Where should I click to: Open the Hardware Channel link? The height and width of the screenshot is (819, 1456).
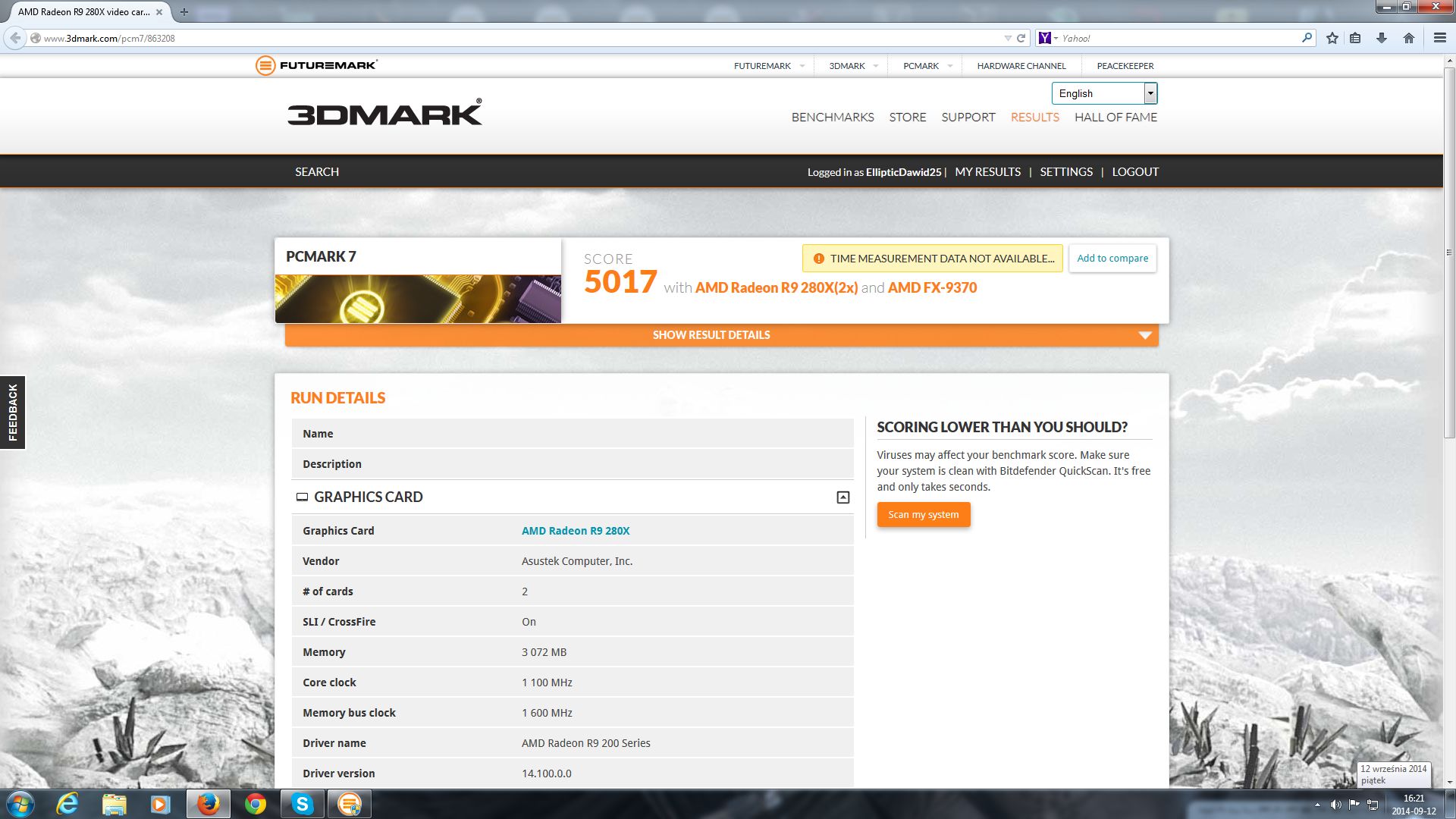click(1021, 66)
